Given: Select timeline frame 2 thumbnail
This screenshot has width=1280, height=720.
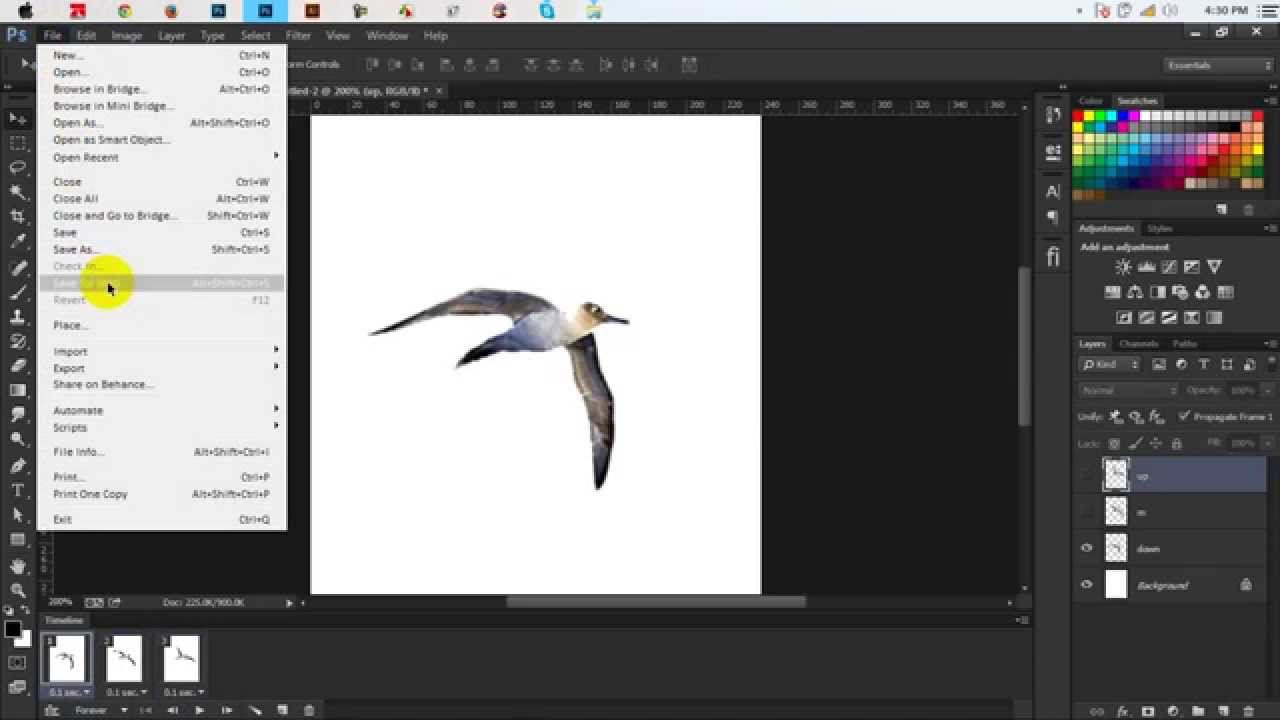Looking at the screenshot, I should tap(125, 659).
